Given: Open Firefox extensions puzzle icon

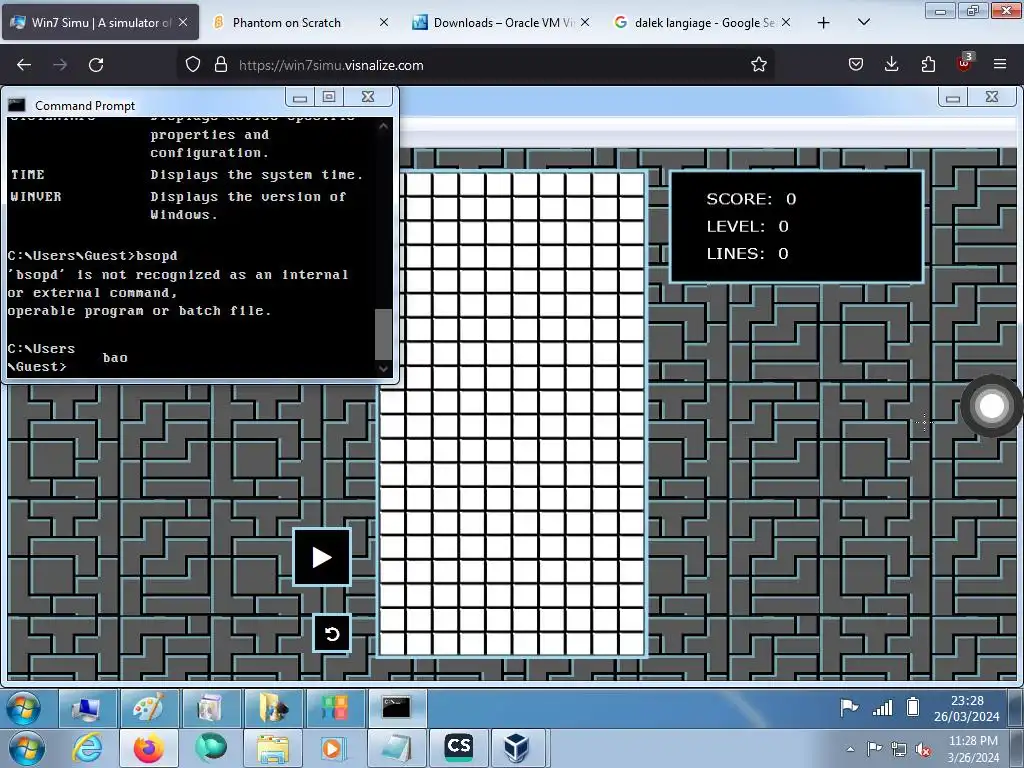Looking at the screenshot, I should [x=928, y=65].
